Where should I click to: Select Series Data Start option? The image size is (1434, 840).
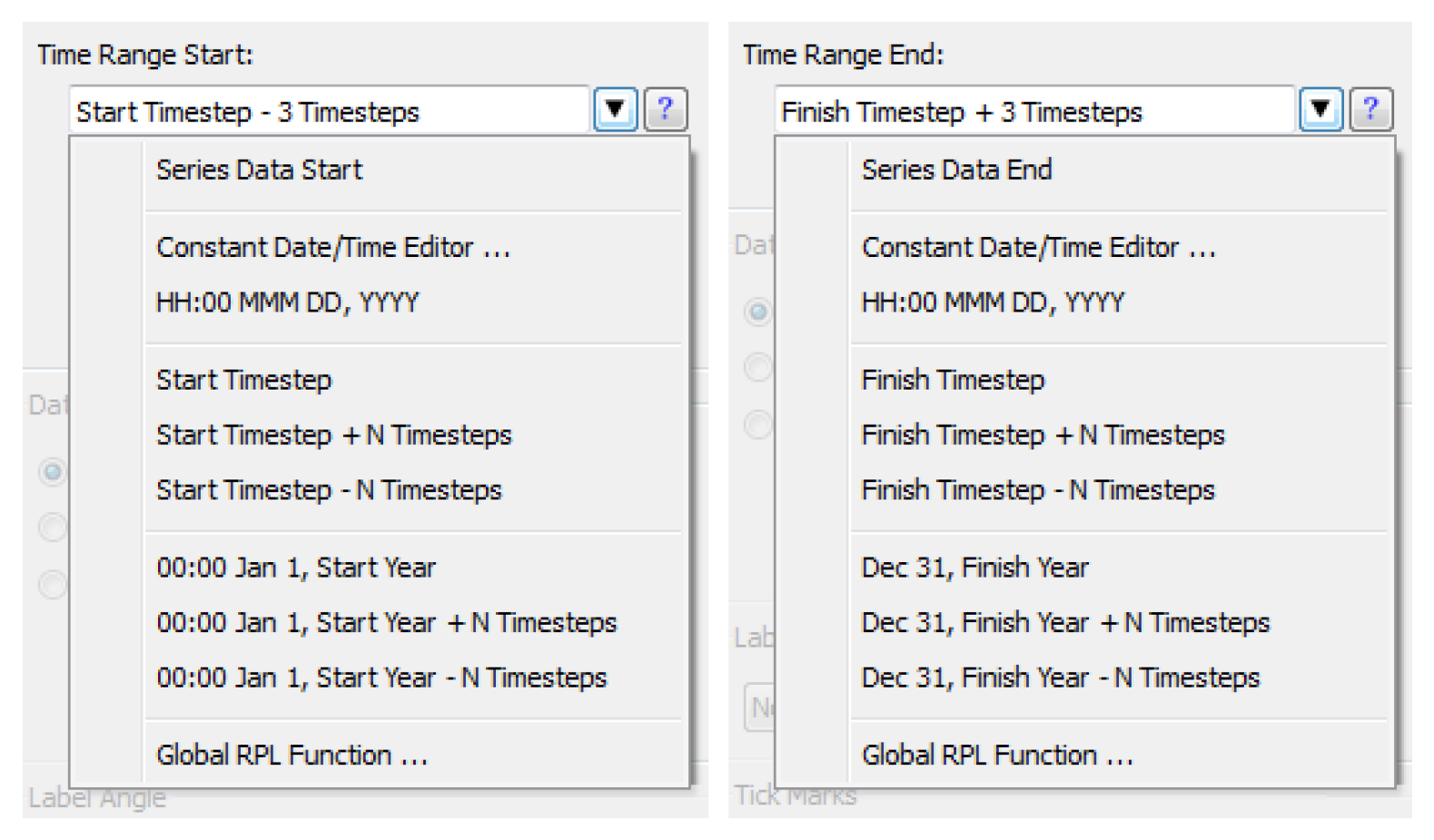260,170
